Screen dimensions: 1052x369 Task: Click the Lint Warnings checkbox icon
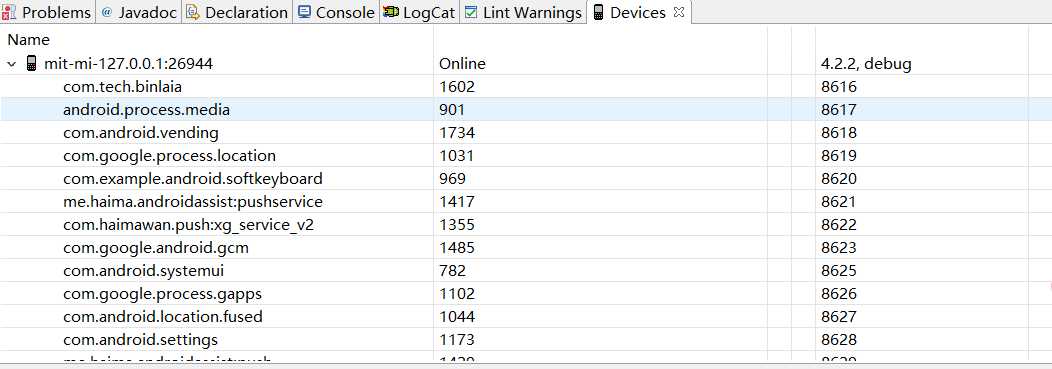pyautogui.click(x=471, y=12)
